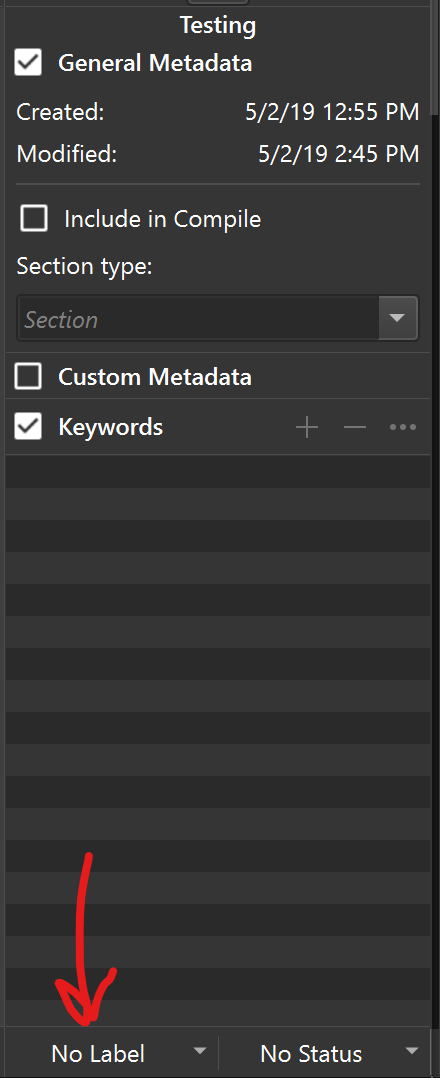Select the Keywords heading label
The height and width of the screenshot is (1078, 440).
(x=111, y=427)
